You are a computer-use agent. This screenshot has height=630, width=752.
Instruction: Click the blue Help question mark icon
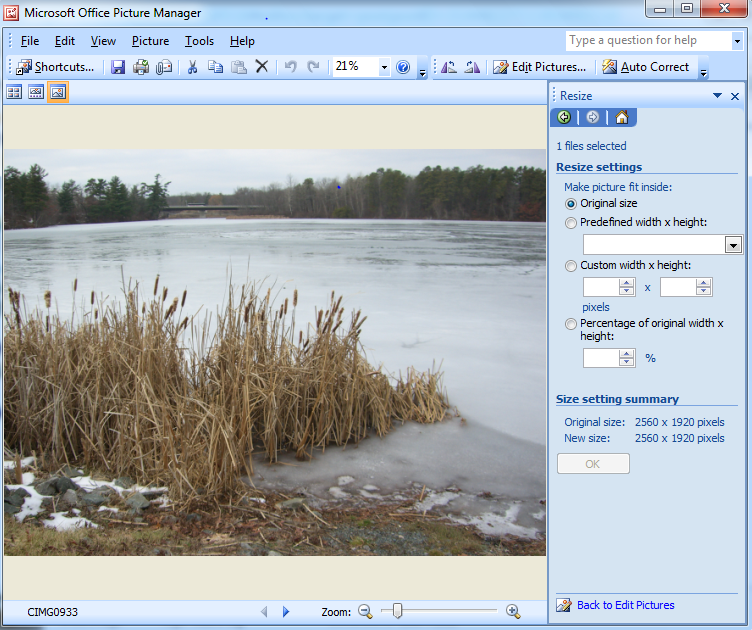[x=403, y=67]
